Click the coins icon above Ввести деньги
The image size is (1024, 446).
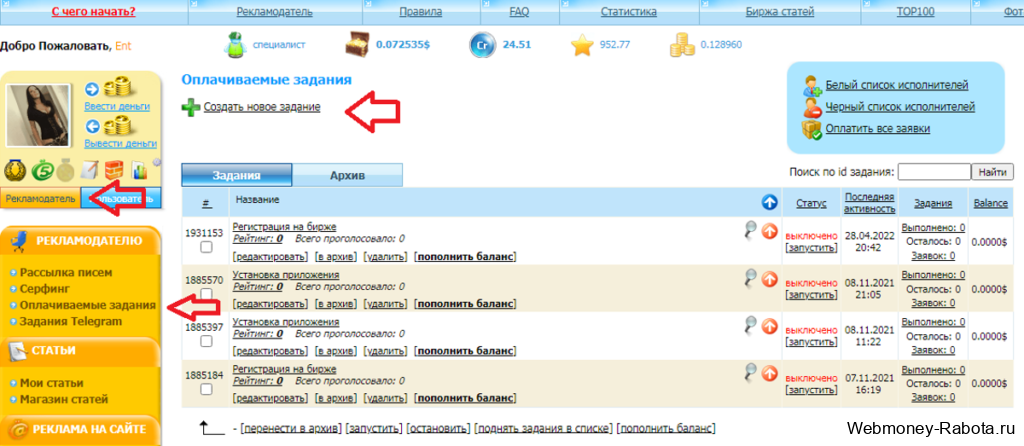(119, 88)
